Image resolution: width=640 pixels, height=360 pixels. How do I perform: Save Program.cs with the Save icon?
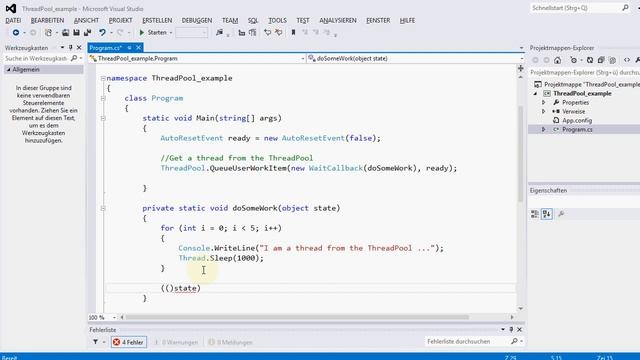pyautogui.click(x=76, y=33)
